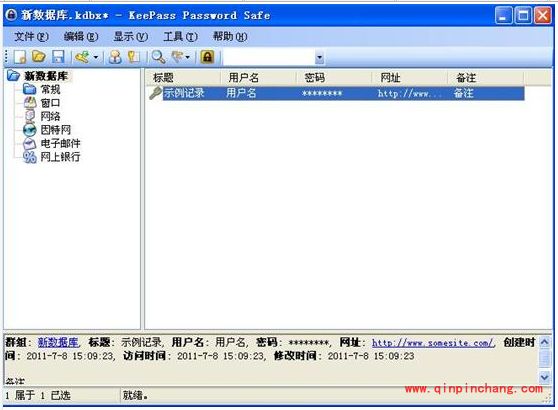Select the 常规 group
The width and height of the screenshot is (558, 410).
[50, 89]
